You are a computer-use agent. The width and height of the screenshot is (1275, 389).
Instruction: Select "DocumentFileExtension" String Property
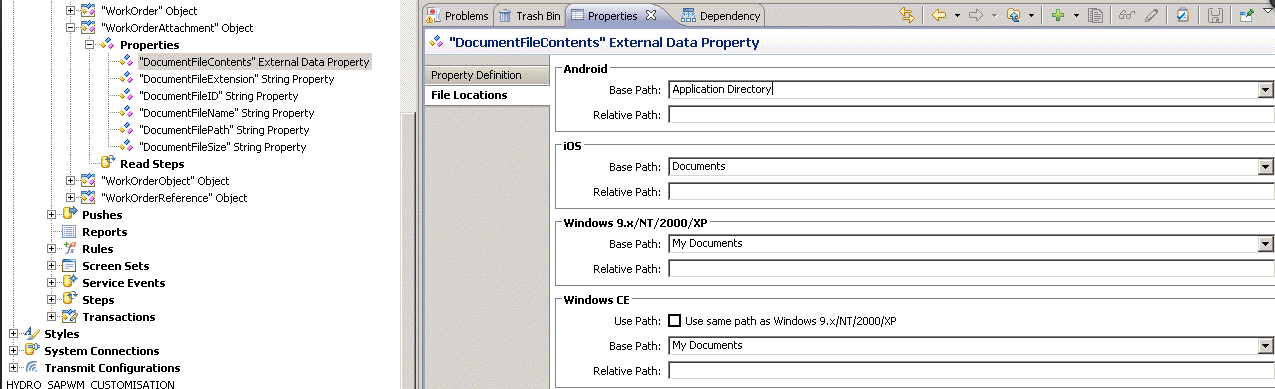[237, 79]
